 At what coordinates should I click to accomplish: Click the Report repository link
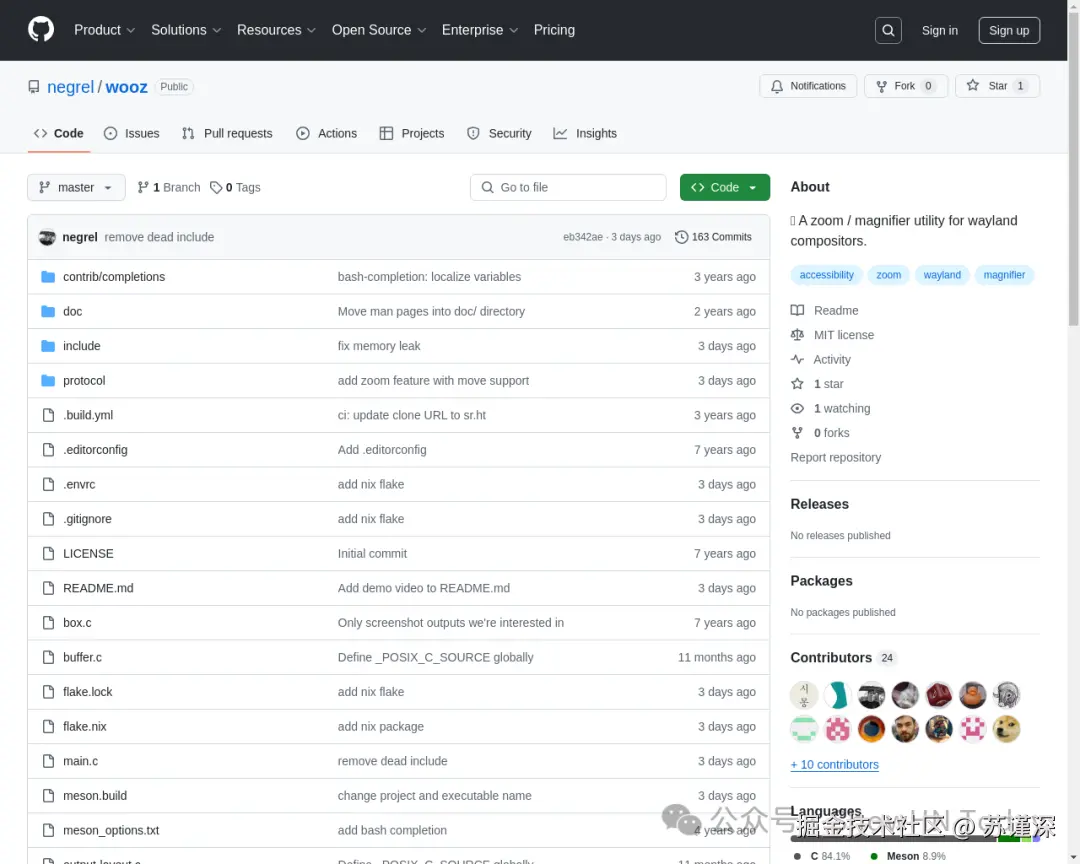click(x=835, y=457)
